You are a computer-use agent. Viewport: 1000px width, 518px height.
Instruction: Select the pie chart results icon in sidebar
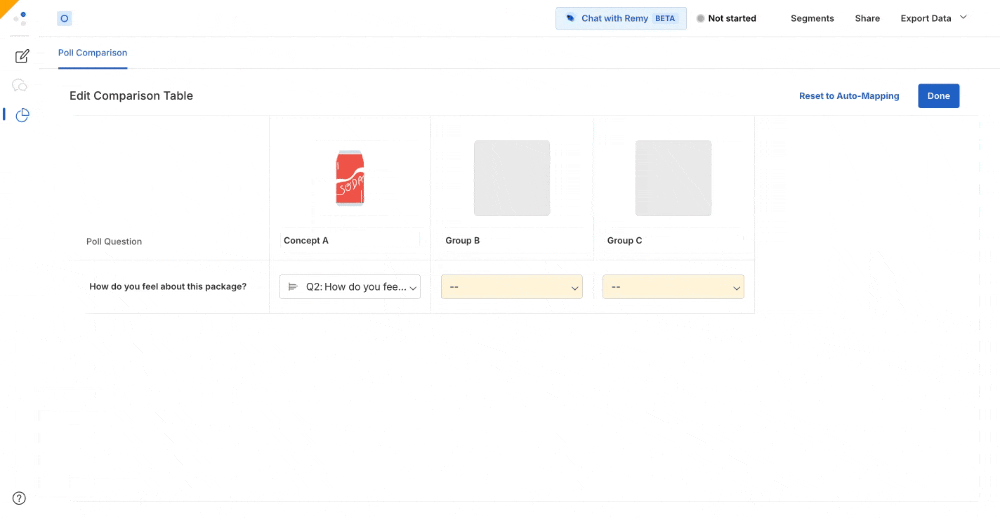22,115
